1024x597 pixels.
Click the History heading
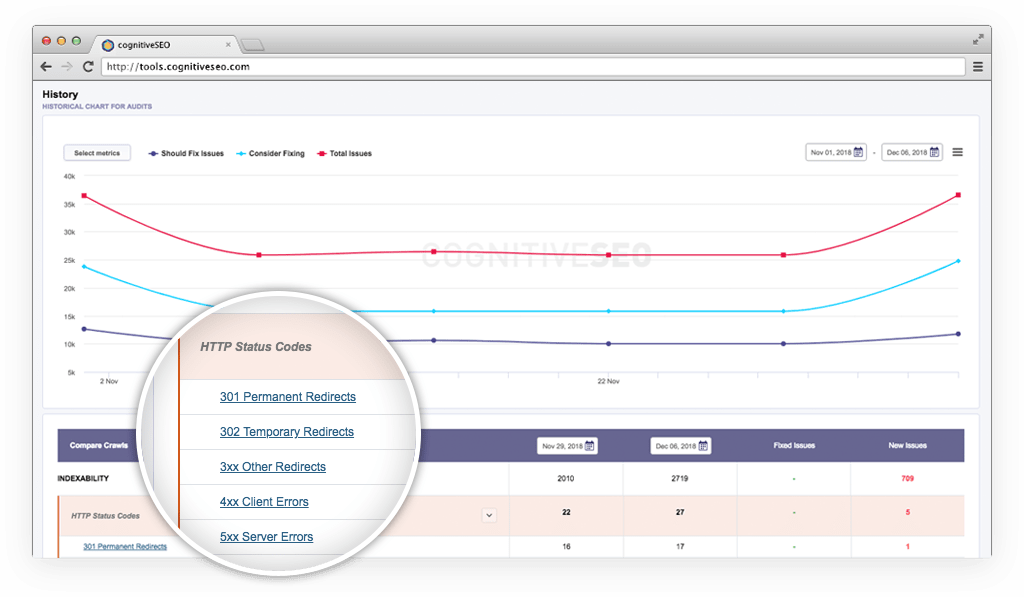coord(60,95)
